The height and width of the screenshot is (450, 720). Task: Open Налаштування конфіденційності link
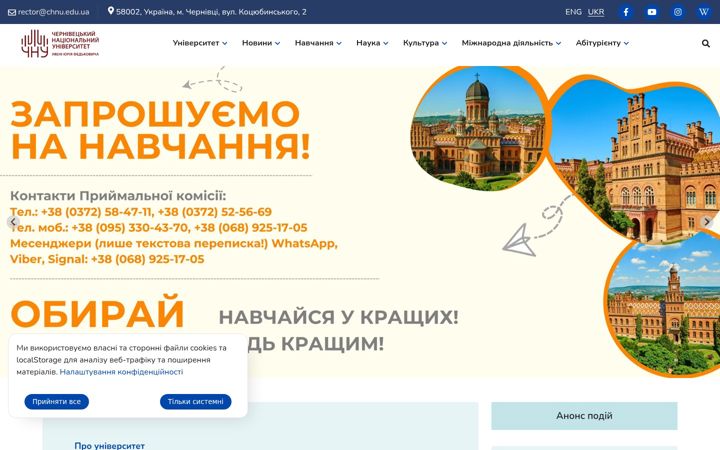121,372
